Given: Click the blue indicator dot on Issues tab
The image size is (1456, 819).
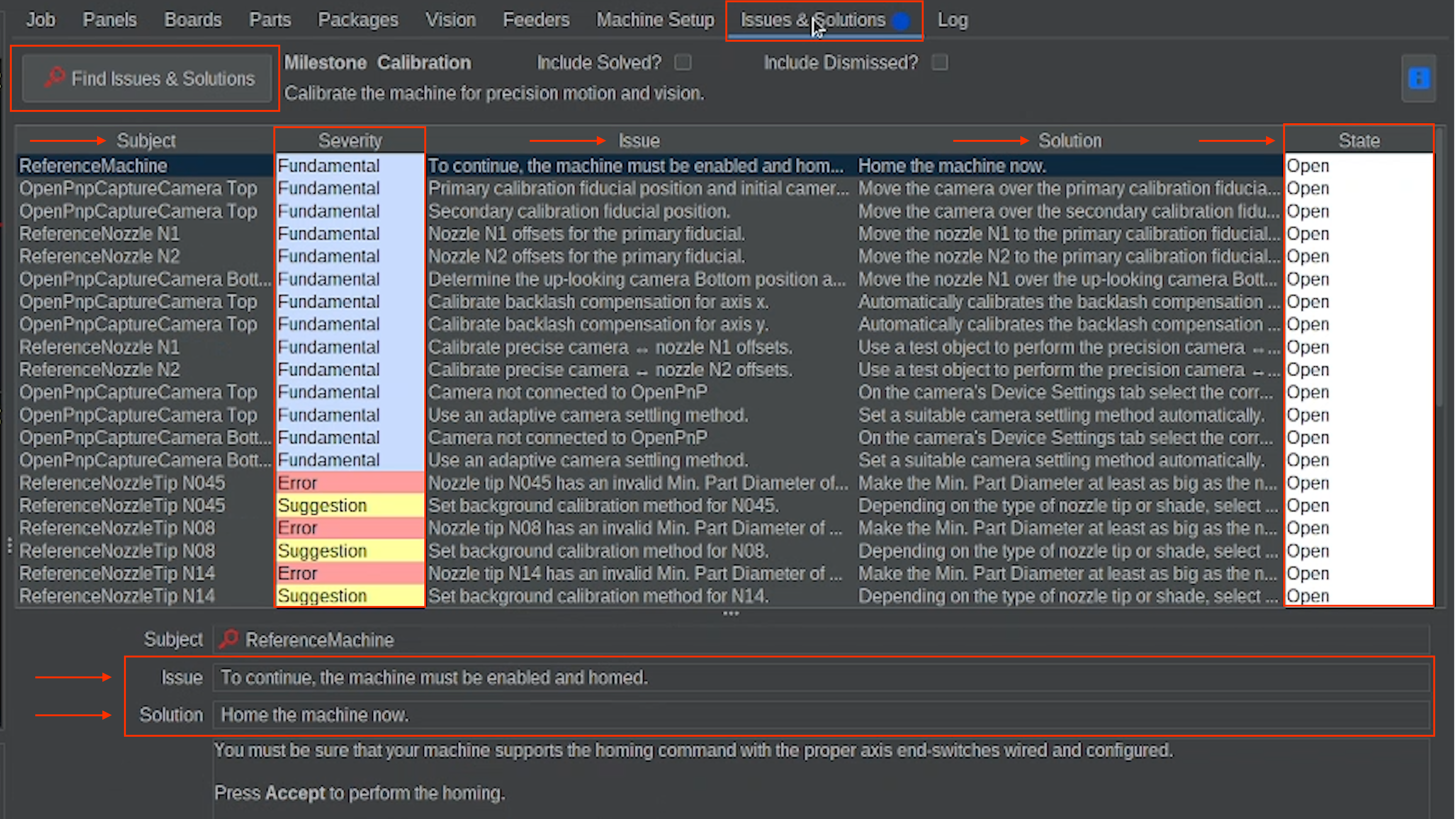Looking at the screenshot, I should [x=901, y=21].
